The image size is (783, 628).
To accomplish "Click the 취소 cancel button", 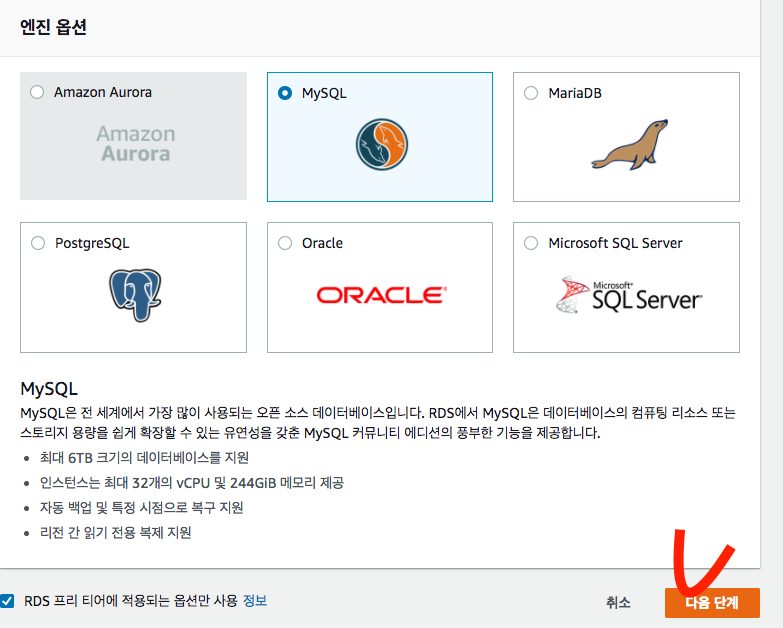I will click(618, 603).
